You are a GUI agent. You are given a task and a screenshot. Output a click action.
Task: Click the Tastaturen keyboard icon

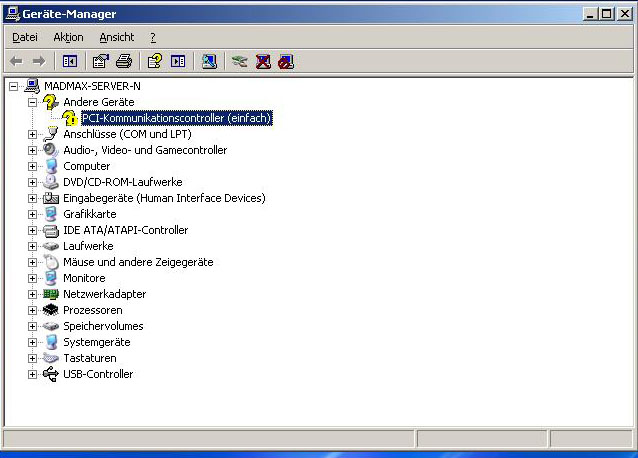(51, 358)
